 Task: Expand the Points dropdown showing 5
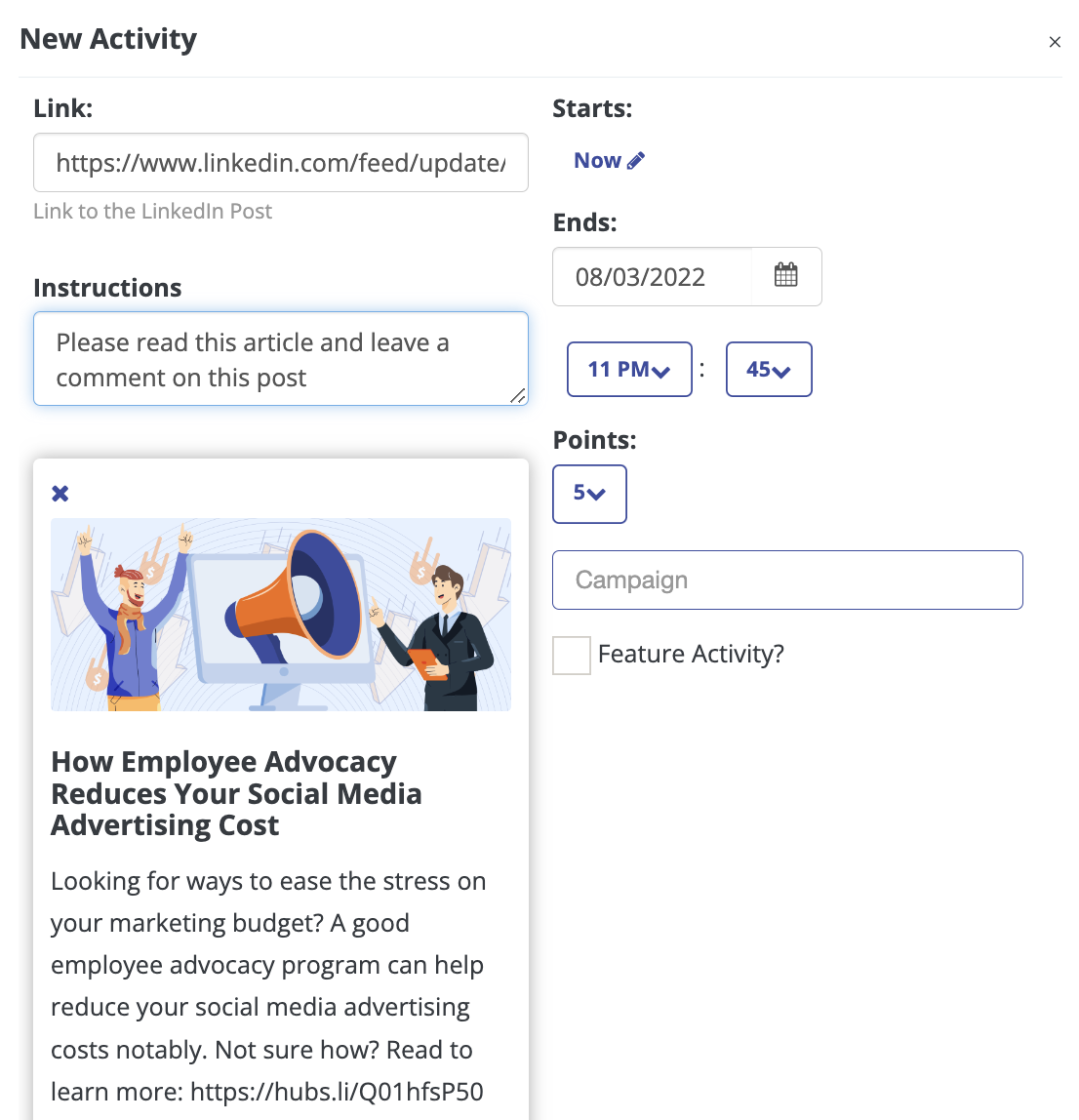point(589,495)
